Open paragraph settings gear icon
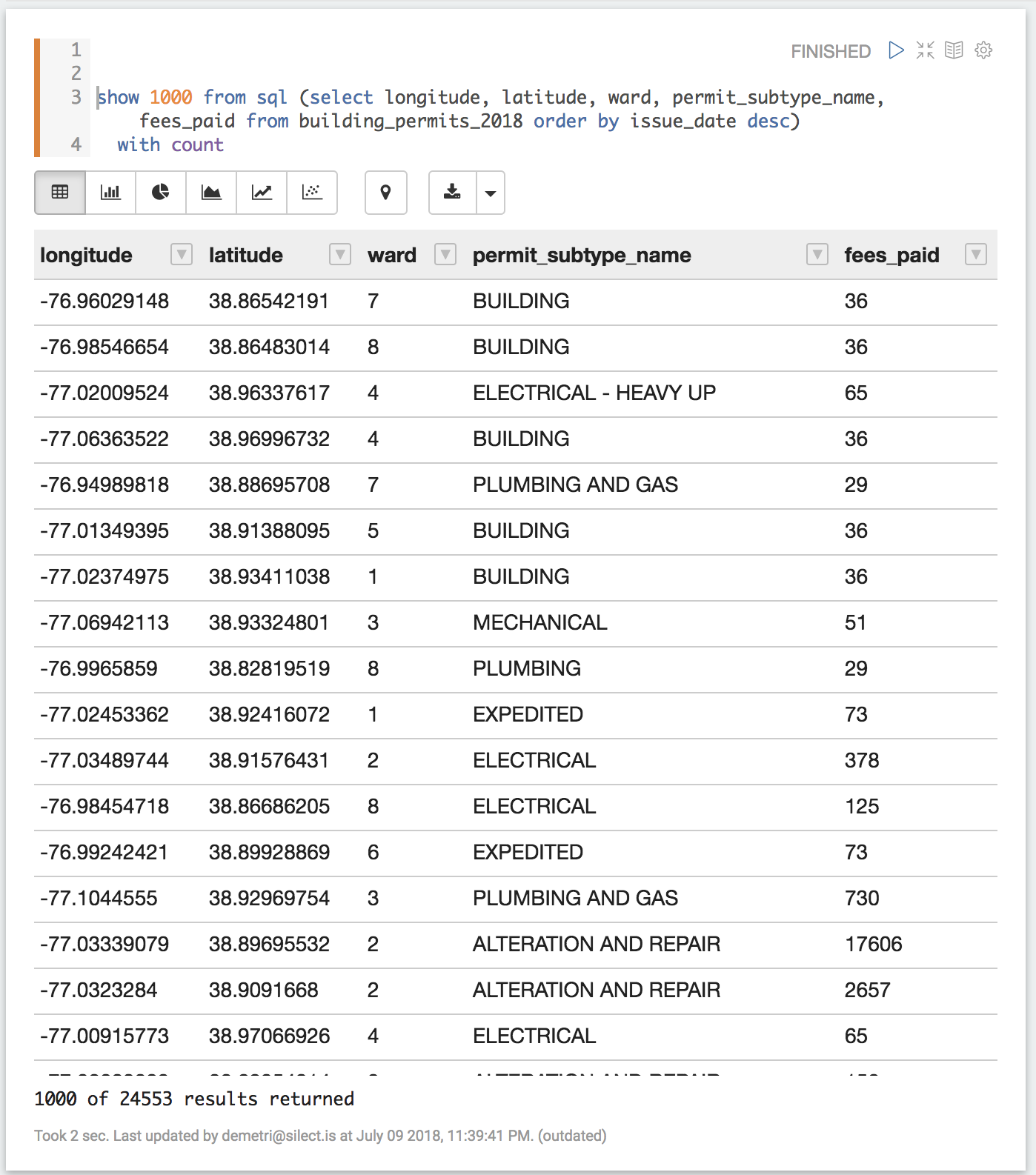This screenshot has width=1036, height=1175. pos(983,50)
